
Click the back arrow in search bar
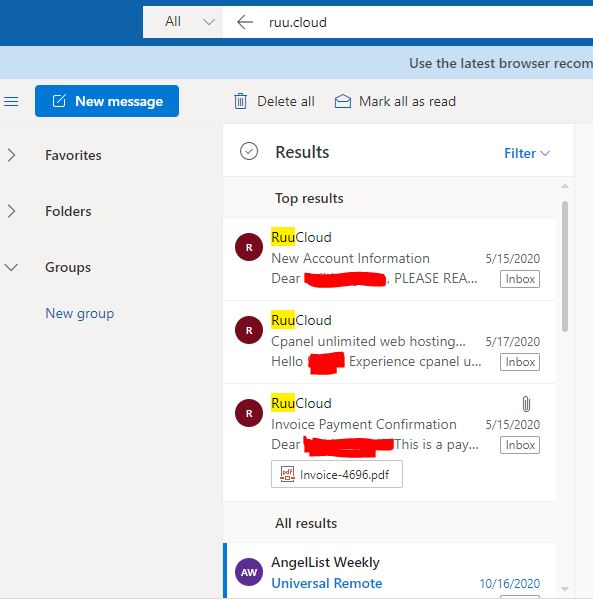(x=245, y=22)
